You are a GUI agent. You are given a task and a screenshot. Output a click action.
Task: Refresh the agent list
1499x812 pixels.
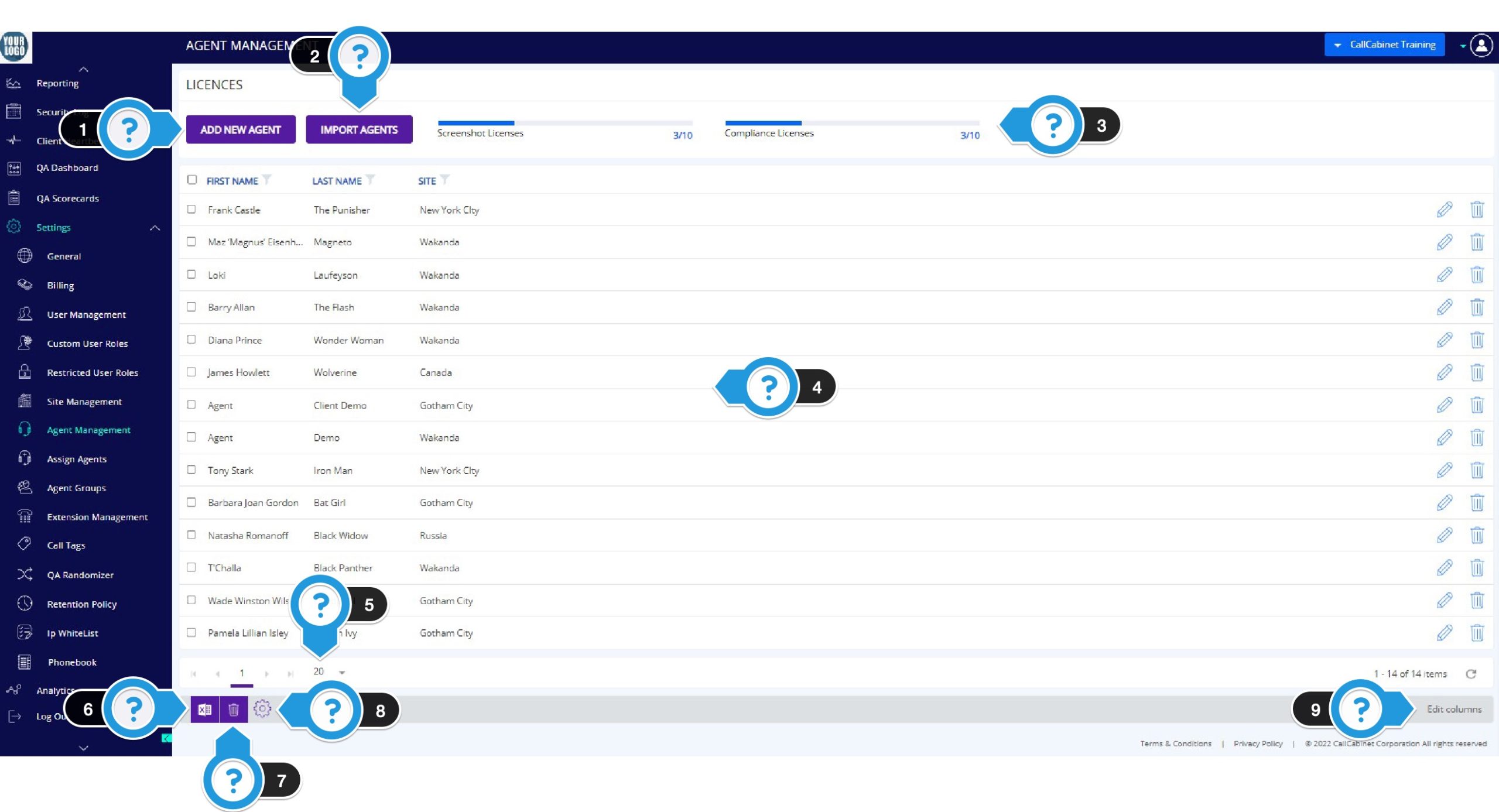point(1471,674)
